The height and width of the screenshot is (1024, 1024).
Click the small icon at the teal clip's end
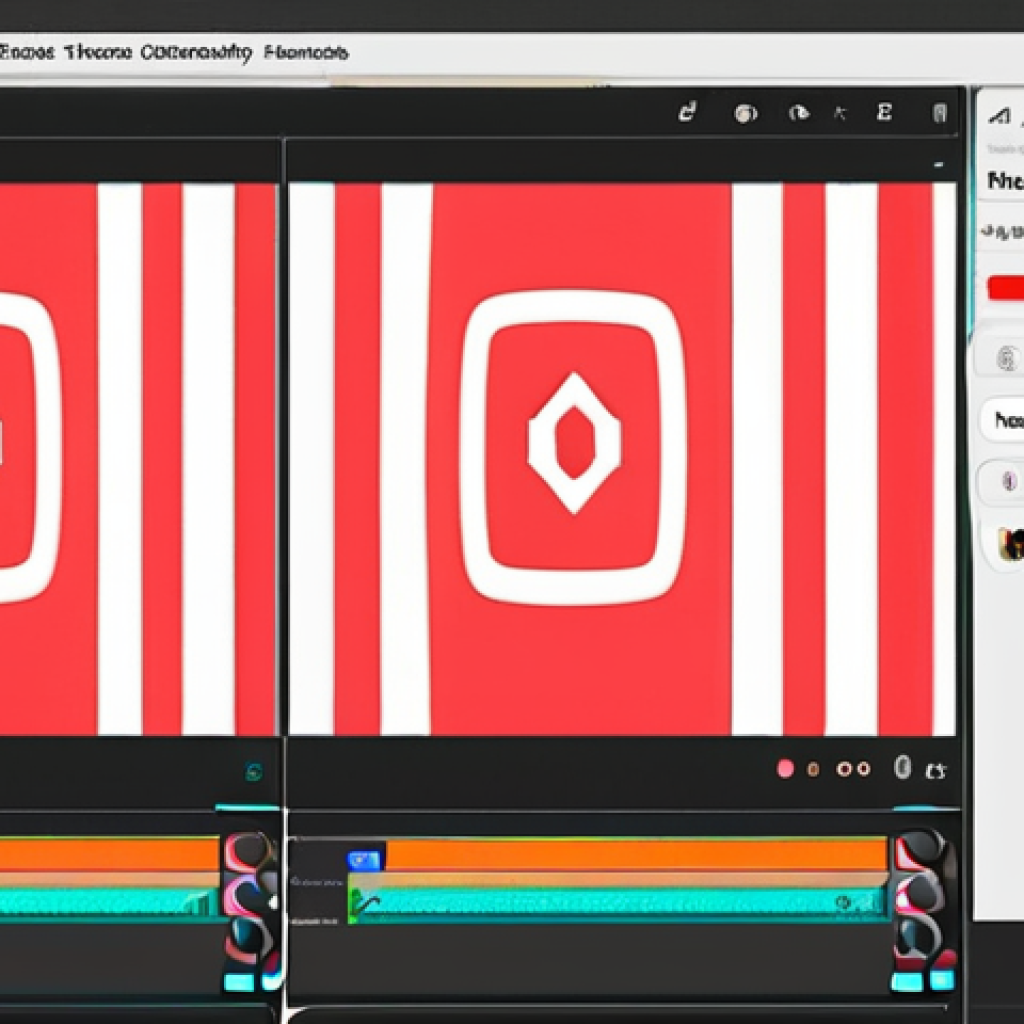(844, 903)
